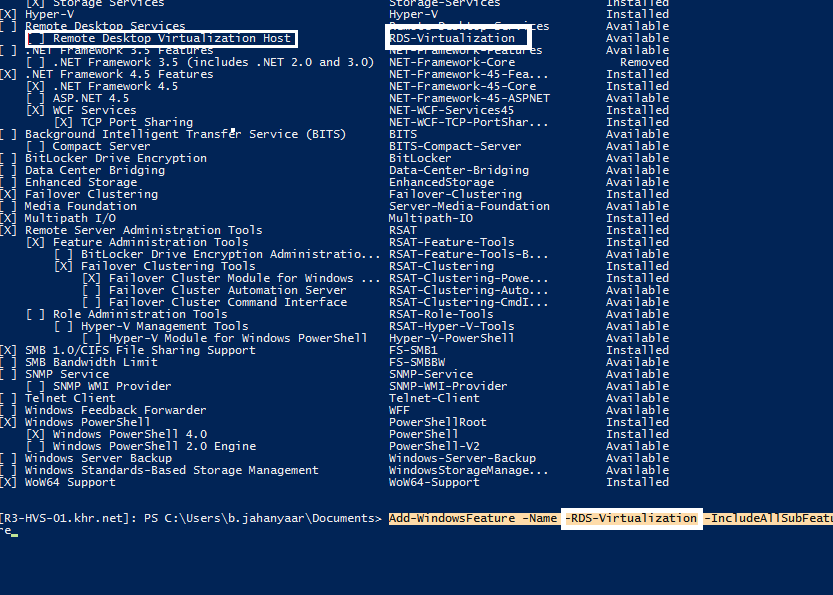
Task: Click "SMB 1.0/CIFS File Sharing Support" text
Action: click(140, 350)
